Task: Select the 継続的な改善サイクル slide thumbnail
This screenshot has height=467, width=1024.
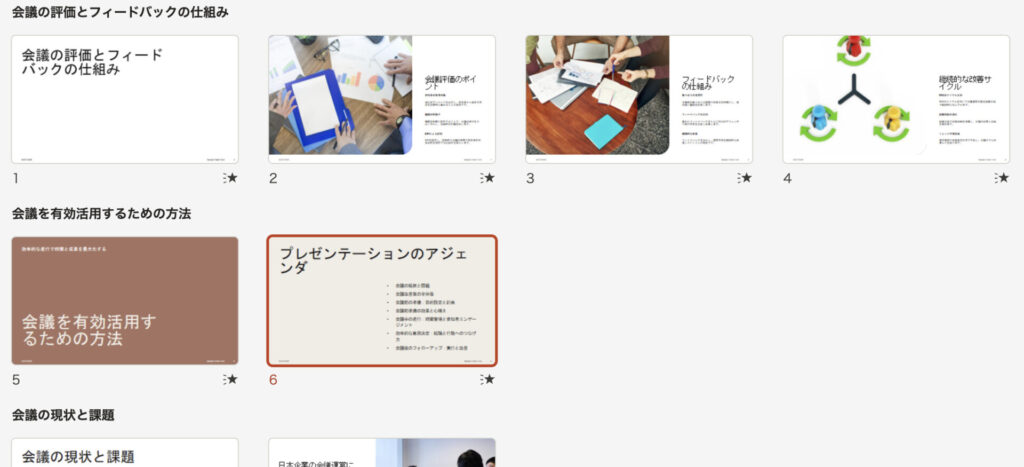Action: [896, 99]
